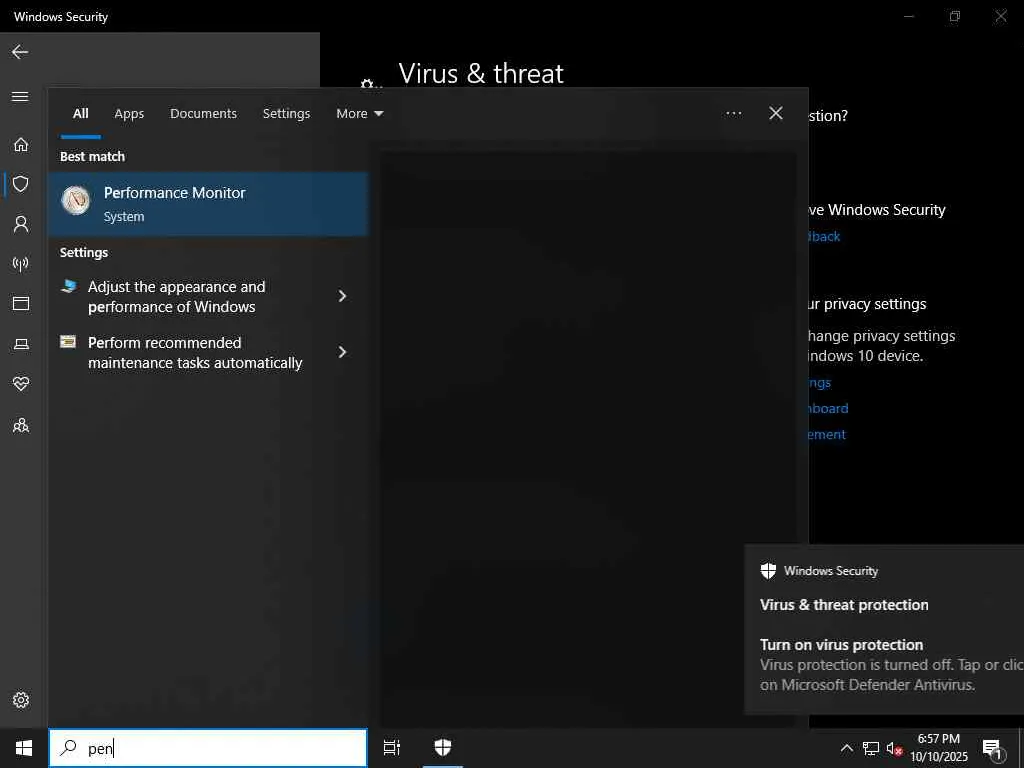Click the Windows Start button
1024x768 pixels.
click(x=24, y=748)
